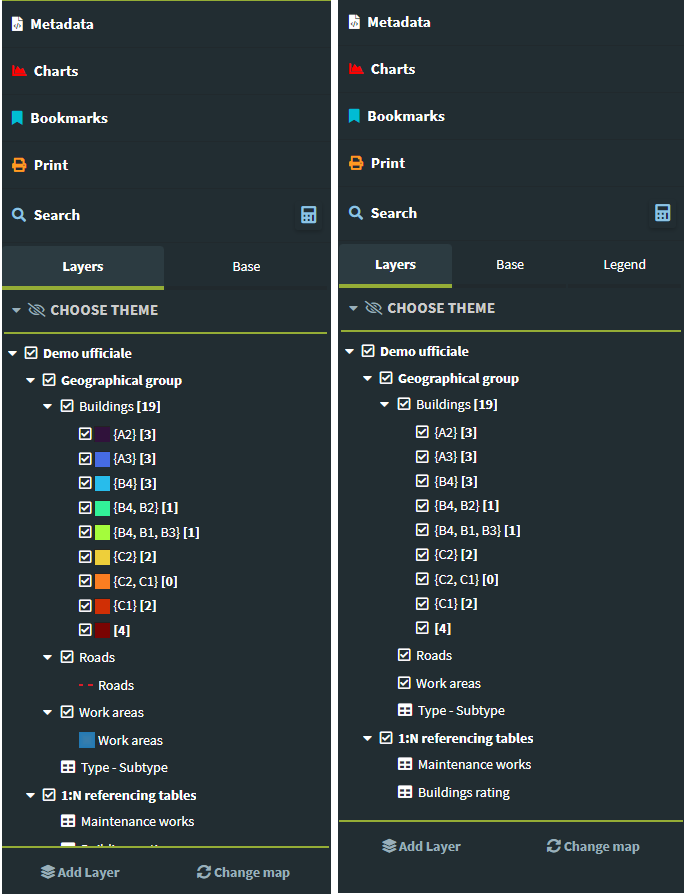
Task: Click Buildings rating table icon, right panel
Action: [x=405, y=792]
